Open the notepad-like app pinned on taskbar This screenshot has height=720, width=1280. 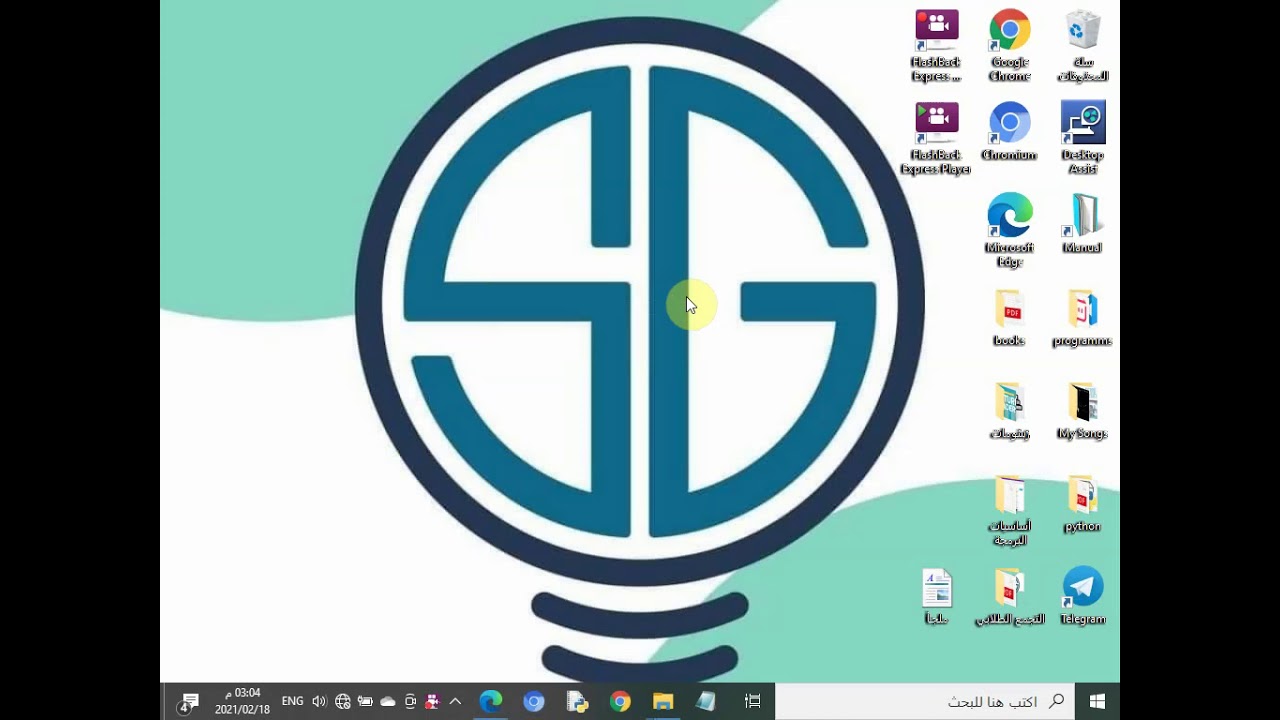click(x=706, y=702)
